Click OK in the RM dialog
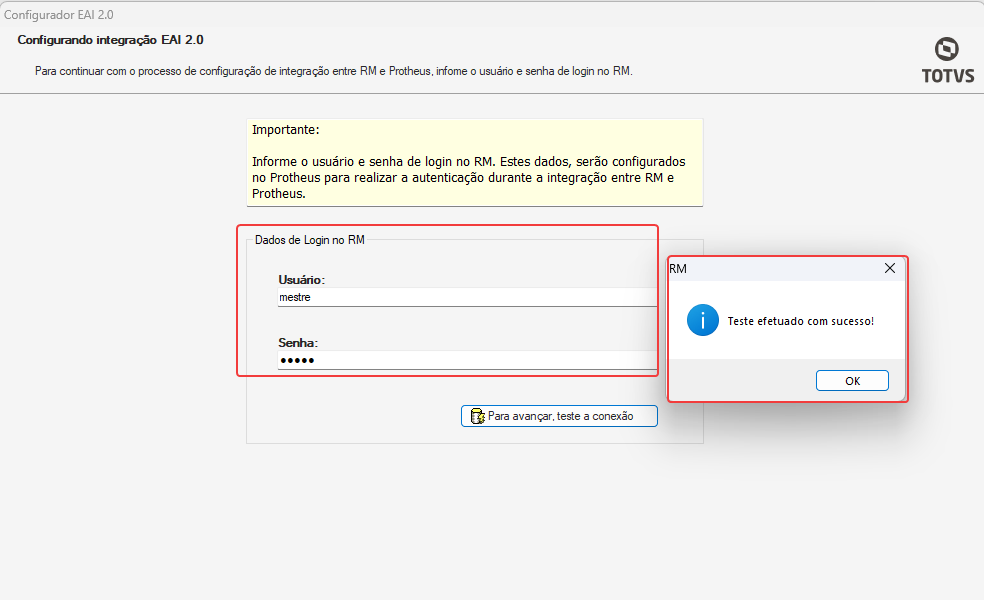The height and width of the screenshot is (600, 984). pos(852,380)
